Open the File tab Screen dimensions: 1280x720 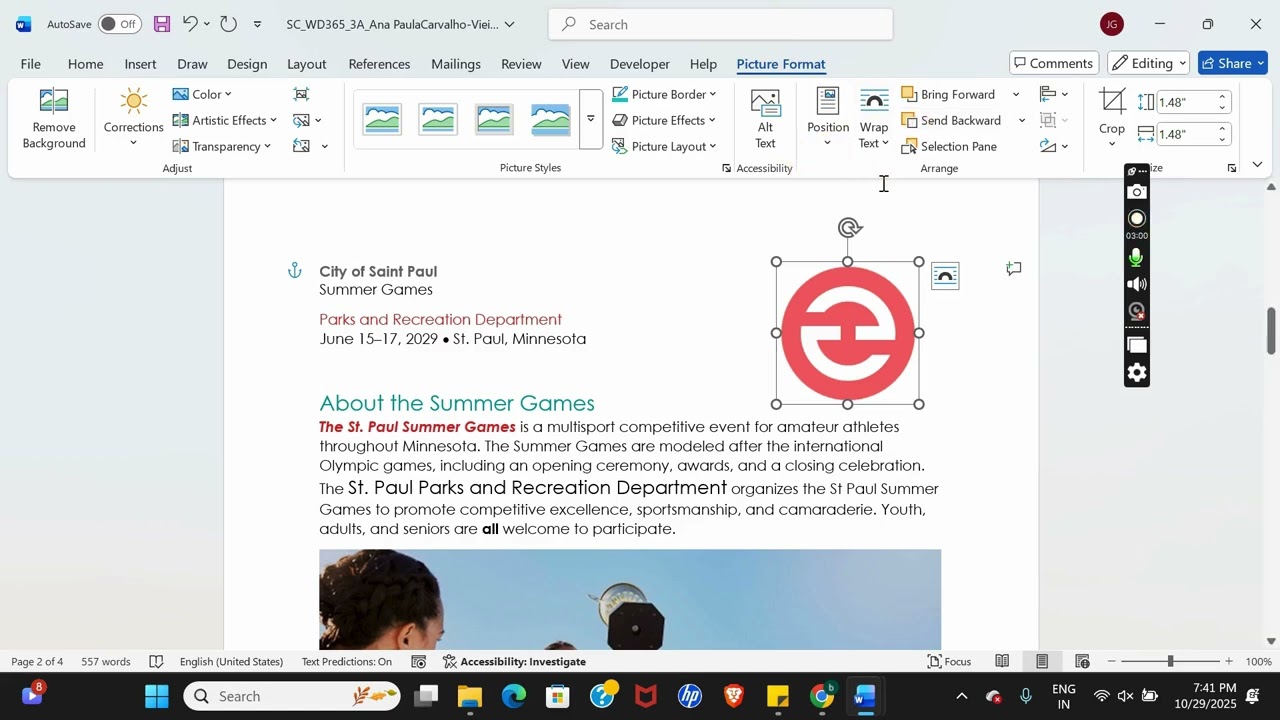31,64
